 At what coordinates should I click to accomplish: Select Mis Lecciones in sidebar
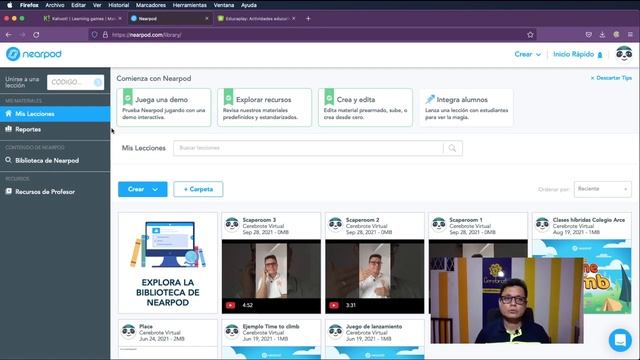click(55, 114)
